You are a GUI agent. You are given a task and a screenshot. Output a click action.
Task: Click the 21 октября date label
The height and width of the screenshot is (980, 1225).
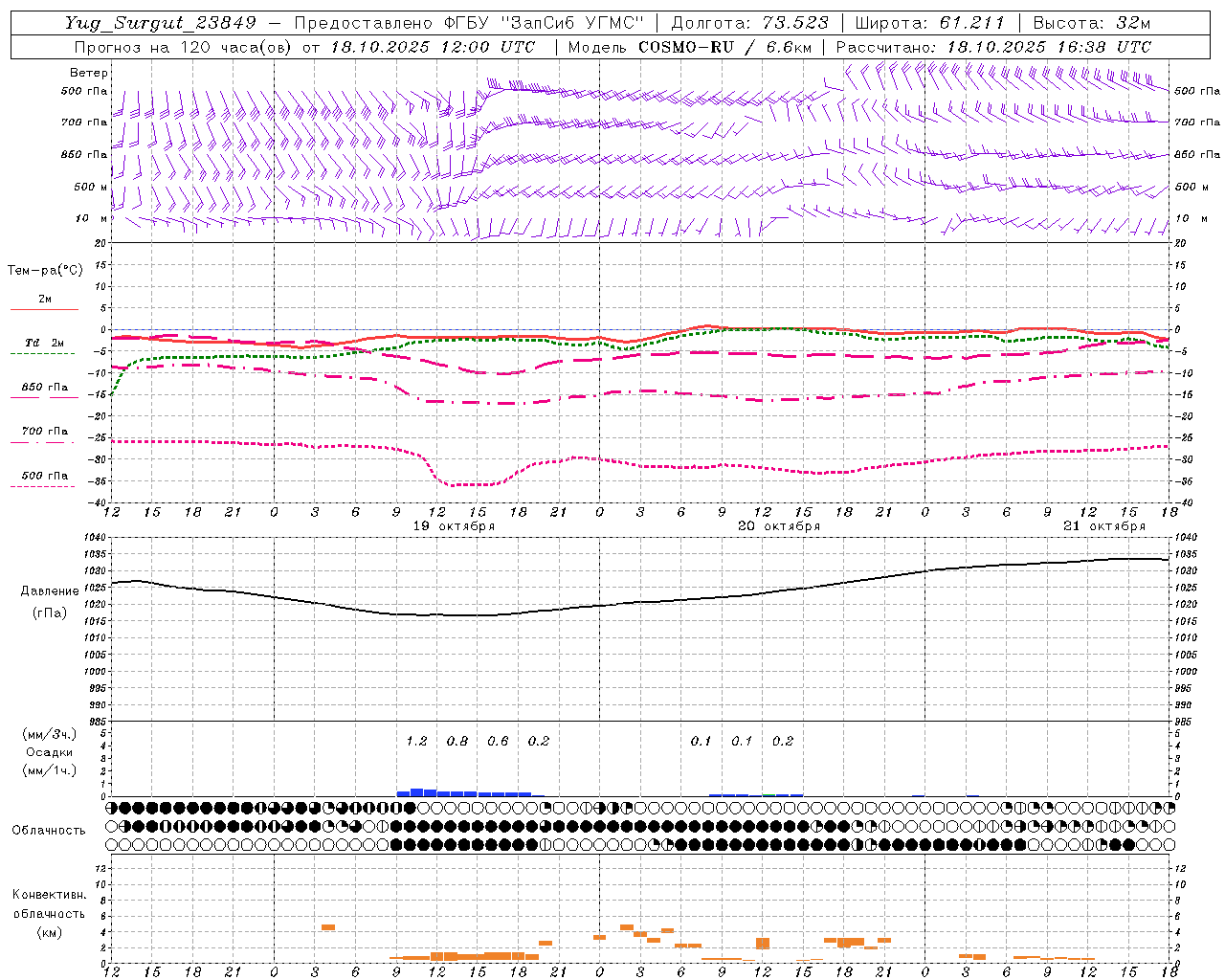click(x=1104, y=526)
